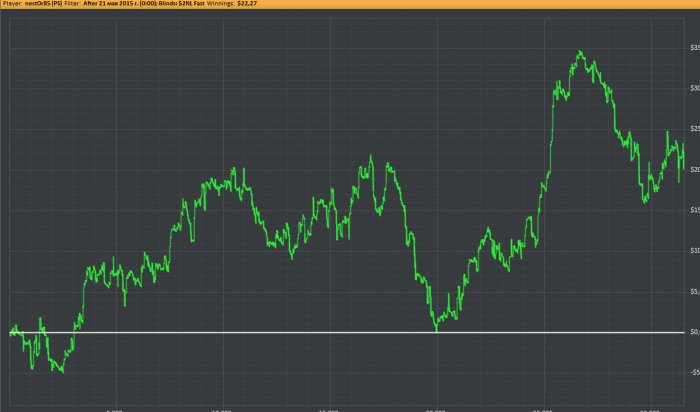700x412 pixels.
Task: Click the Player: label in header
Action: pyautogui.click(x=12, y=4)
